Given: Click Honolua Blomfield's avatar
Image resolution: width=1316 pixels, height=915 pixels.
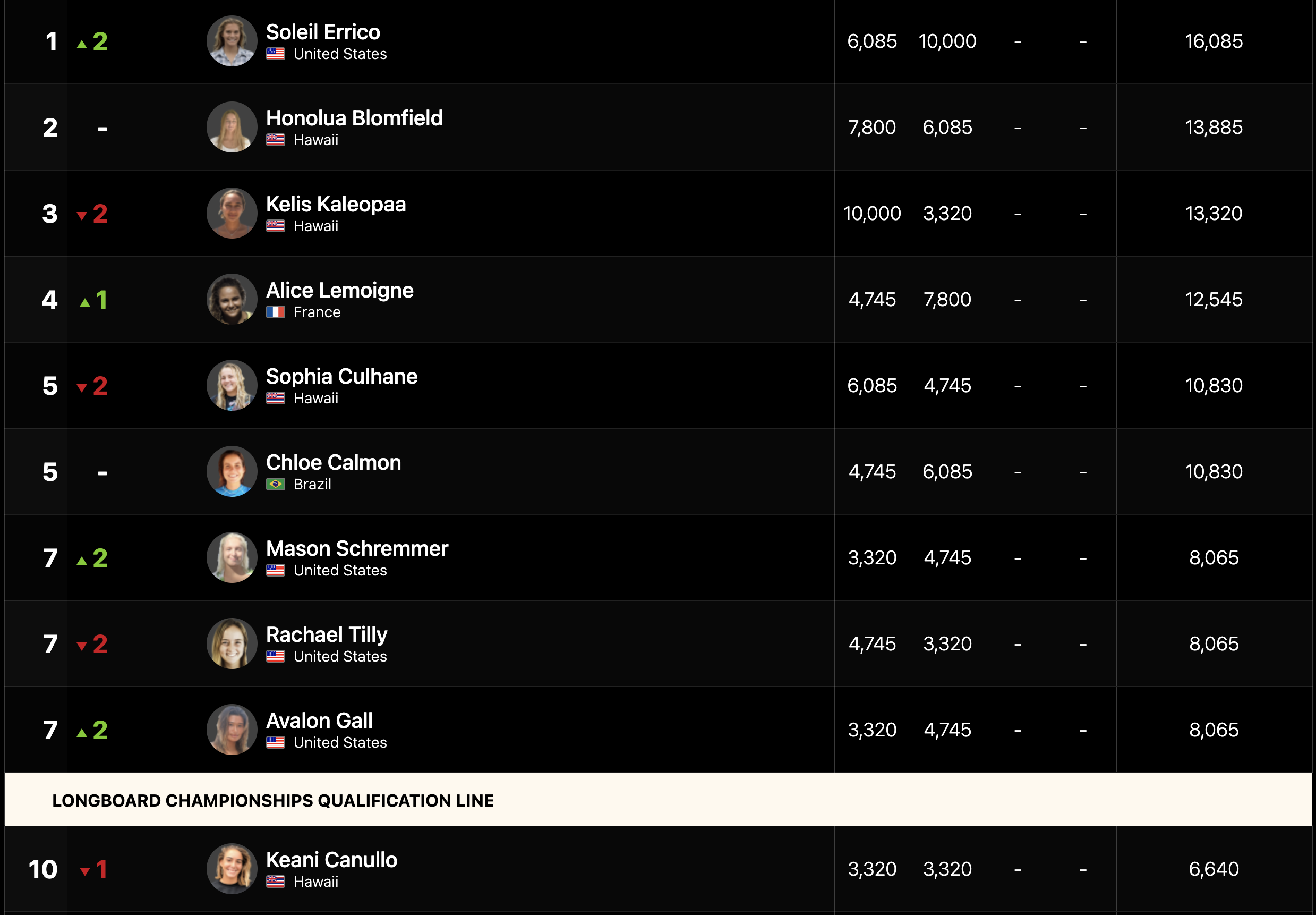Looking at the screenshot, I should [232, 128].
